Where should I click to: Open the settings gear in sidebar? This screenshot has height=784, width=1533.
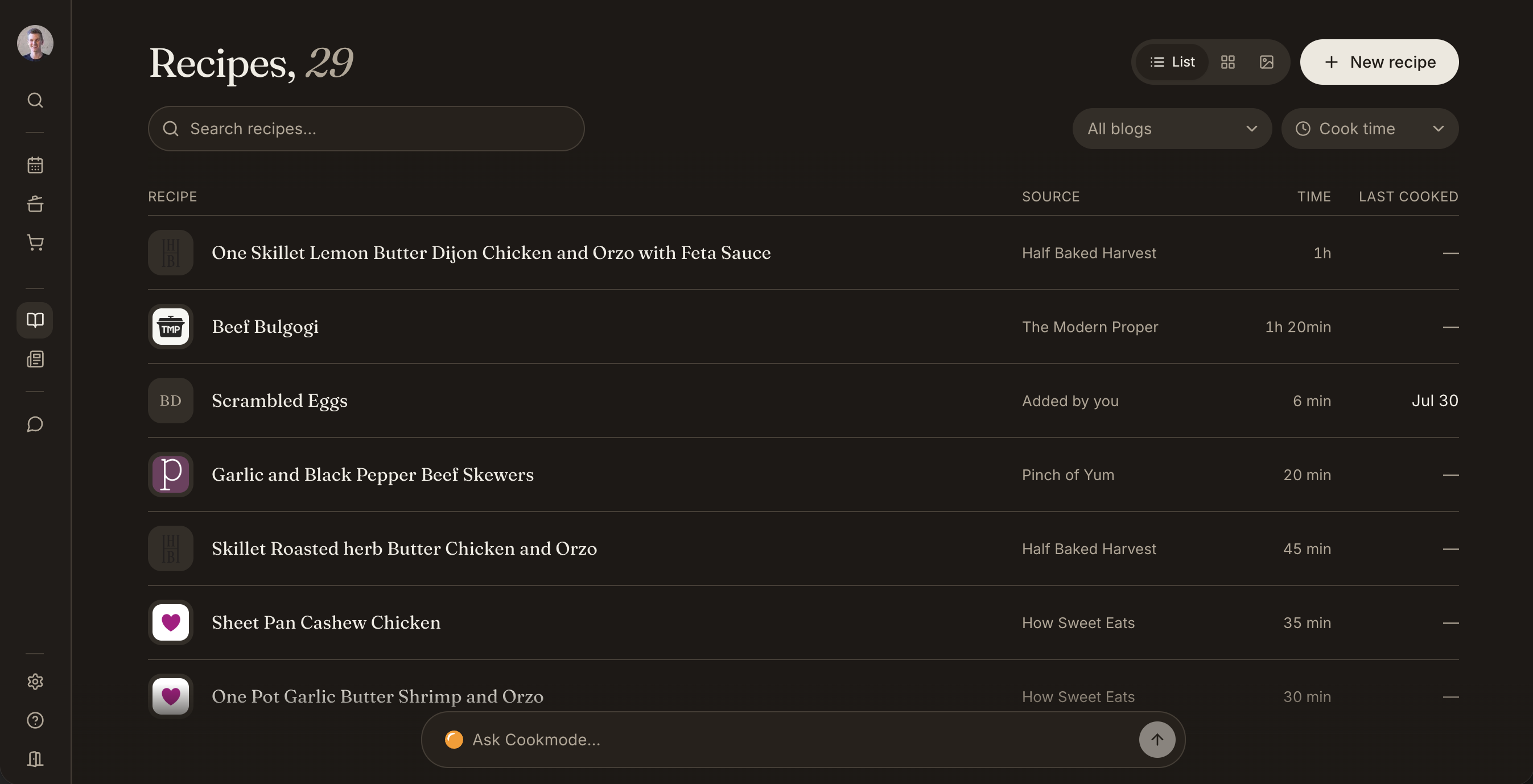click(x=35, y=681)
